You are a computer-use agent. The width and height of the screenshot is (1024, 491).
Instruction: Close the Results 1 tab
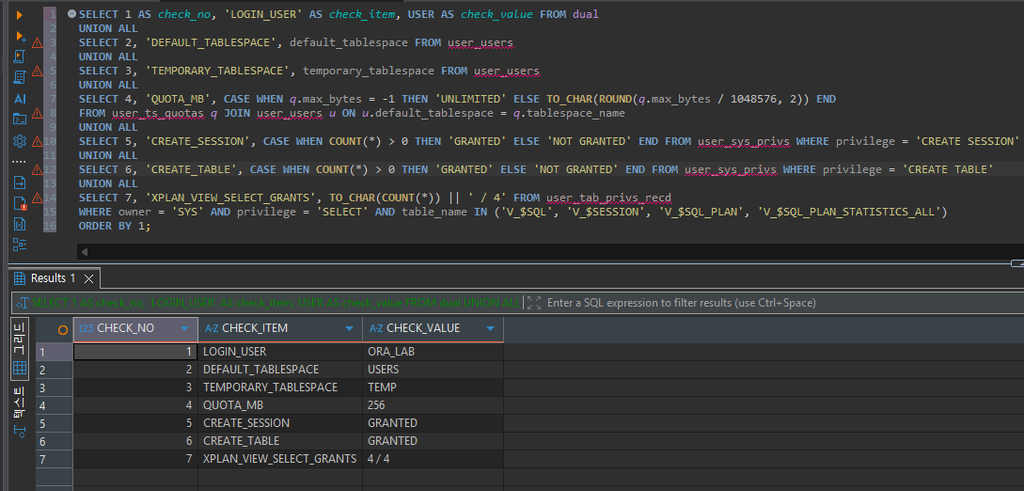(x=89, y=279)
